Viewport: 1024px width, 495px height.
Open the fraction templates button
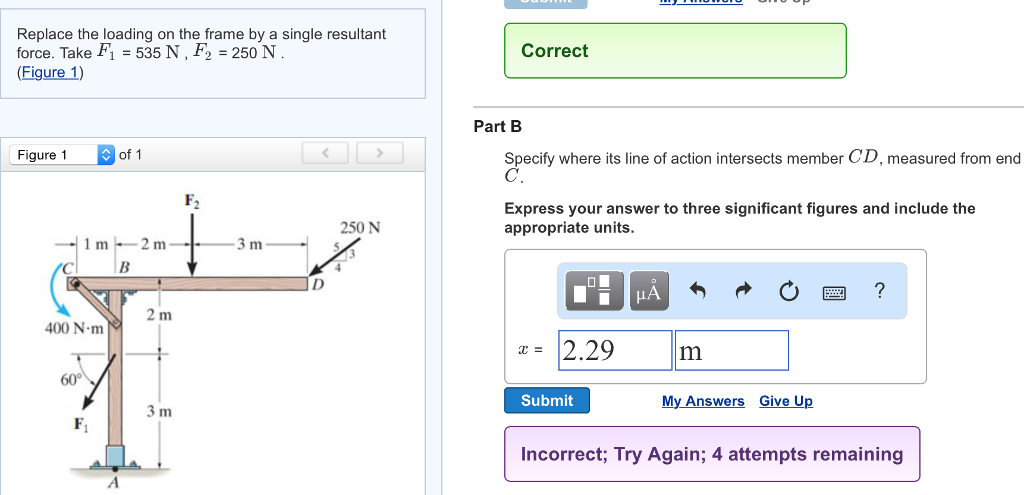pos(595,291)
